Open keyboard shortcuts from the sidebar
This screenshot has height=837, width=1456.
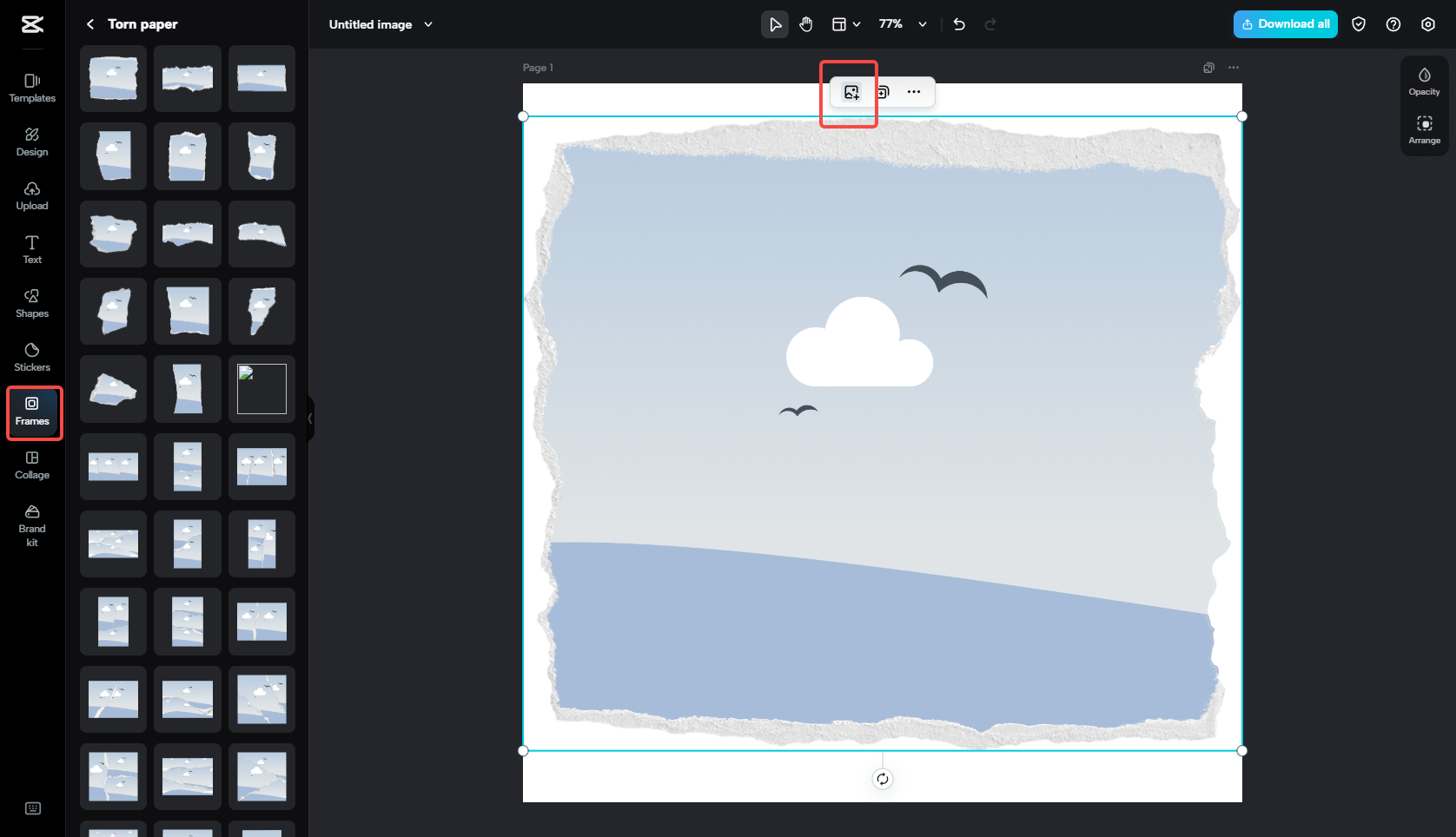point(32,808)
